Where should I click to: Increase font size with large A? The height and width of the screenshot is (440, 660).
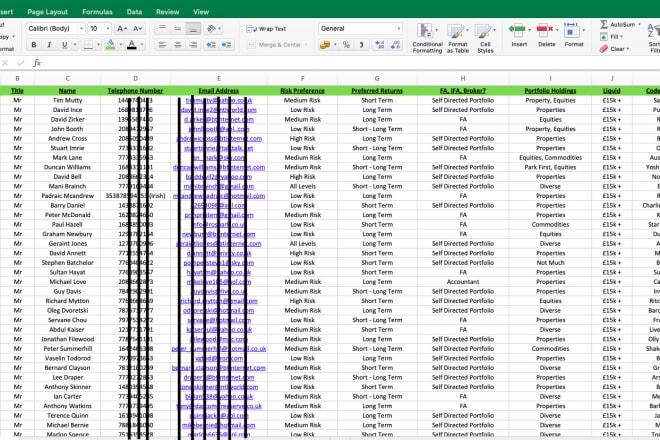tap(121, 29)
